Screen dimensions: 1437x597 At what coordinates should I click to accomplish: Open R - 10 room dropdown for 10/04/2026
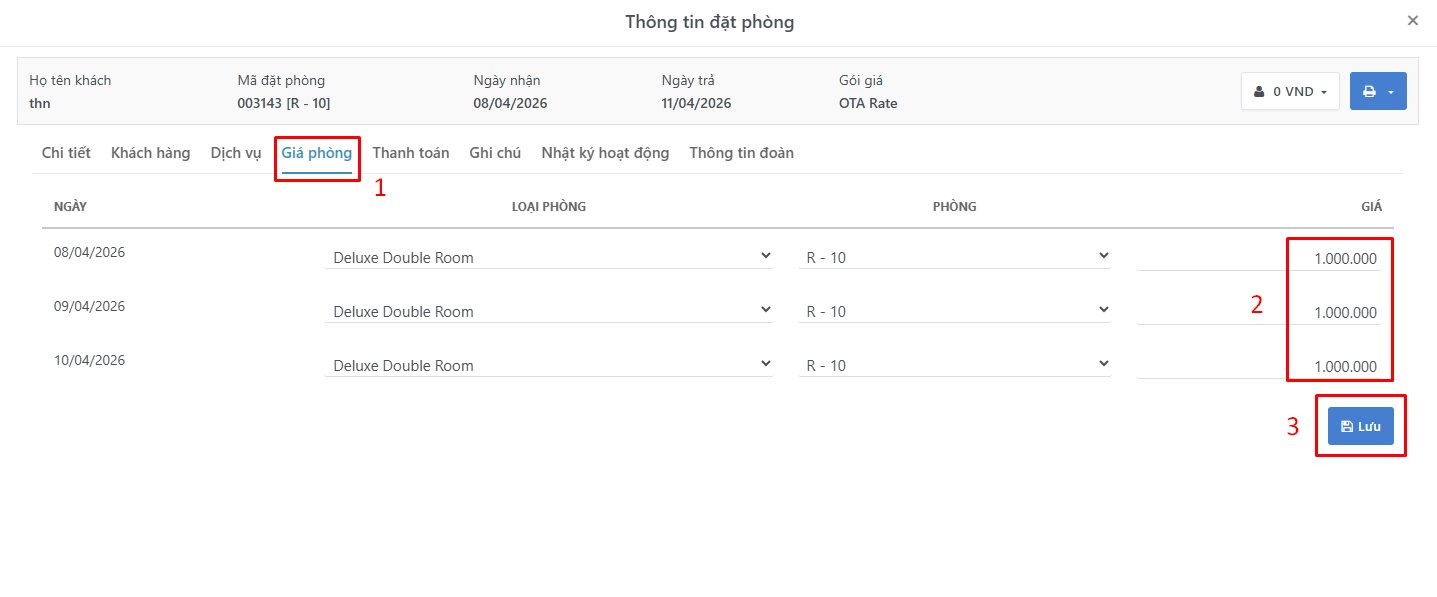tap(955, 365)
